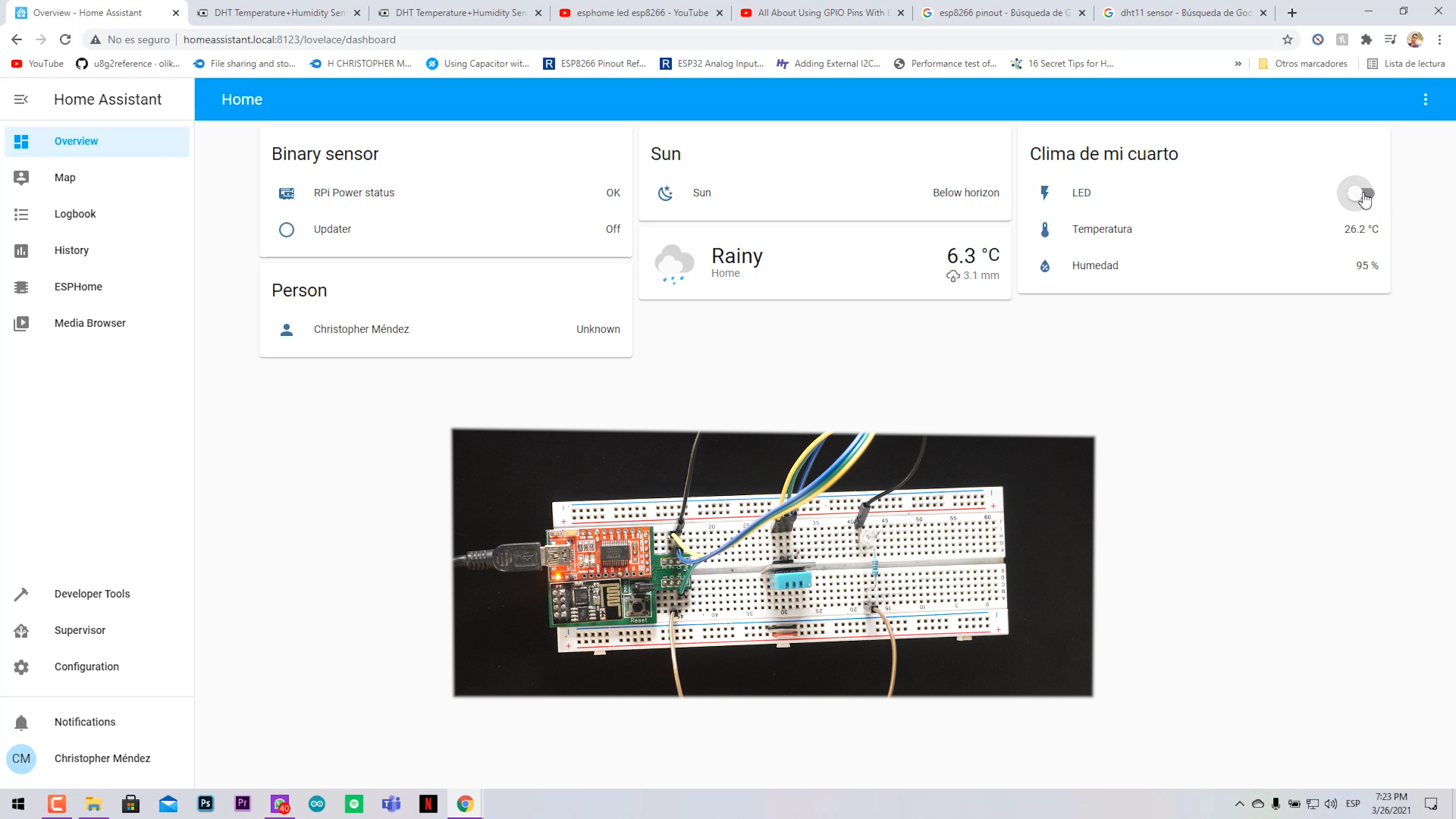Click the rainy cloud weather icon
The width and height of the screenshot is (1456, 819).
673,263
